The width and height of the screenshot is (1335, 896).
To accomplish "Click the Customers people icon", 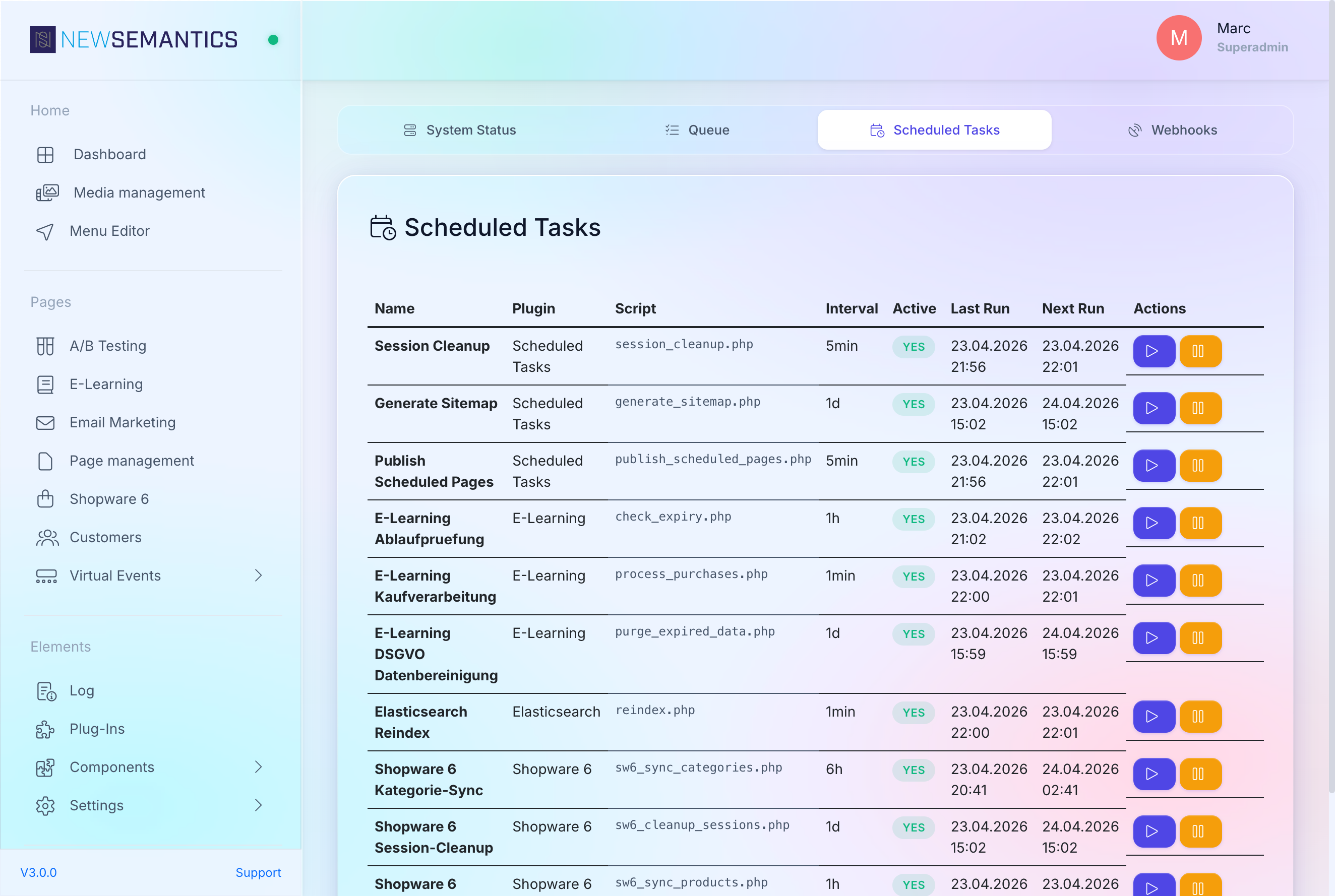I will 47,538.
